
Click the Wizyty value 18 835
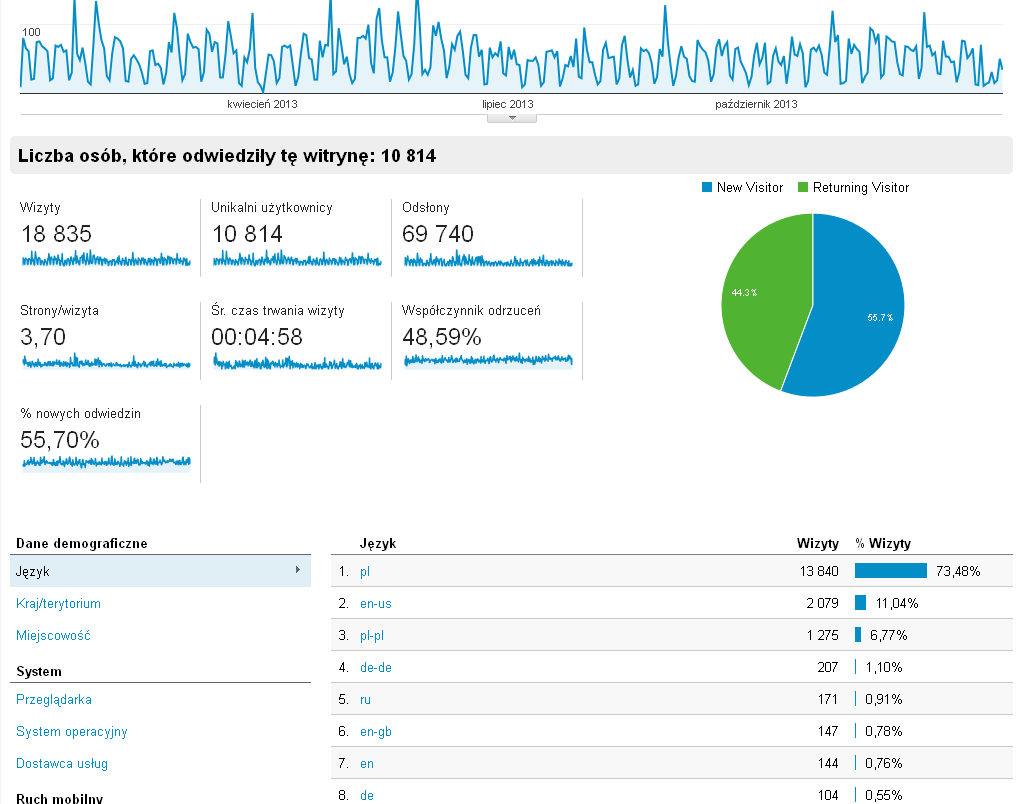click(57, 234)
